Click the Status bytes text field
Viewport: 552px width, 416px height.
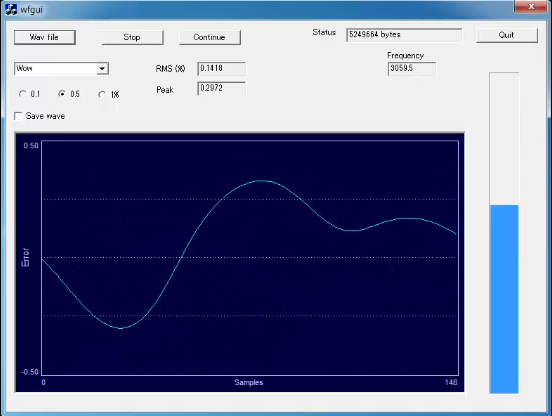404,35
